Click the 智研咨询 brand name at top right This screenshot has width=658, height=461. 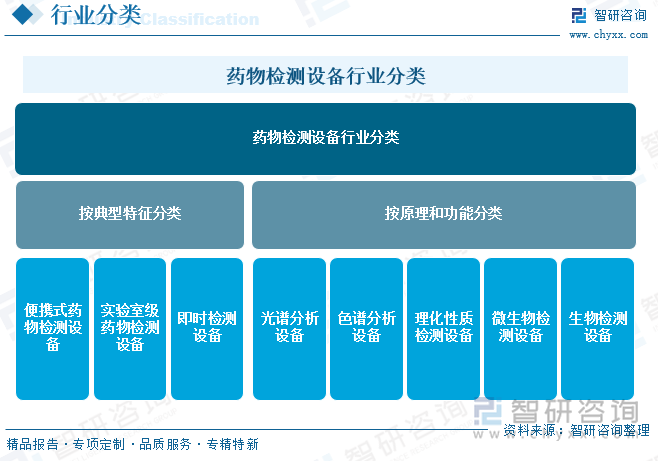[x=620, y=16]
